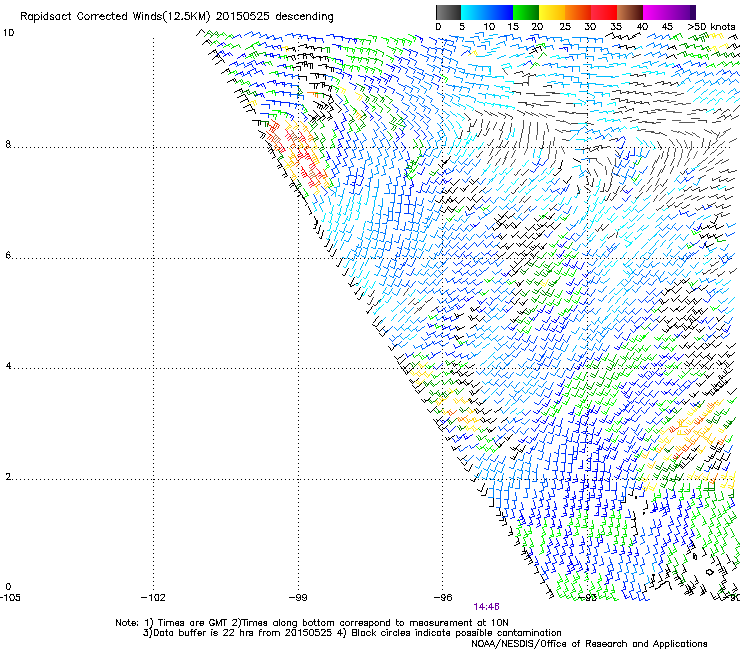Click the longitude axis label '-99'
The height and width of the screenshot is (650, 740).
tap(298, 598)
